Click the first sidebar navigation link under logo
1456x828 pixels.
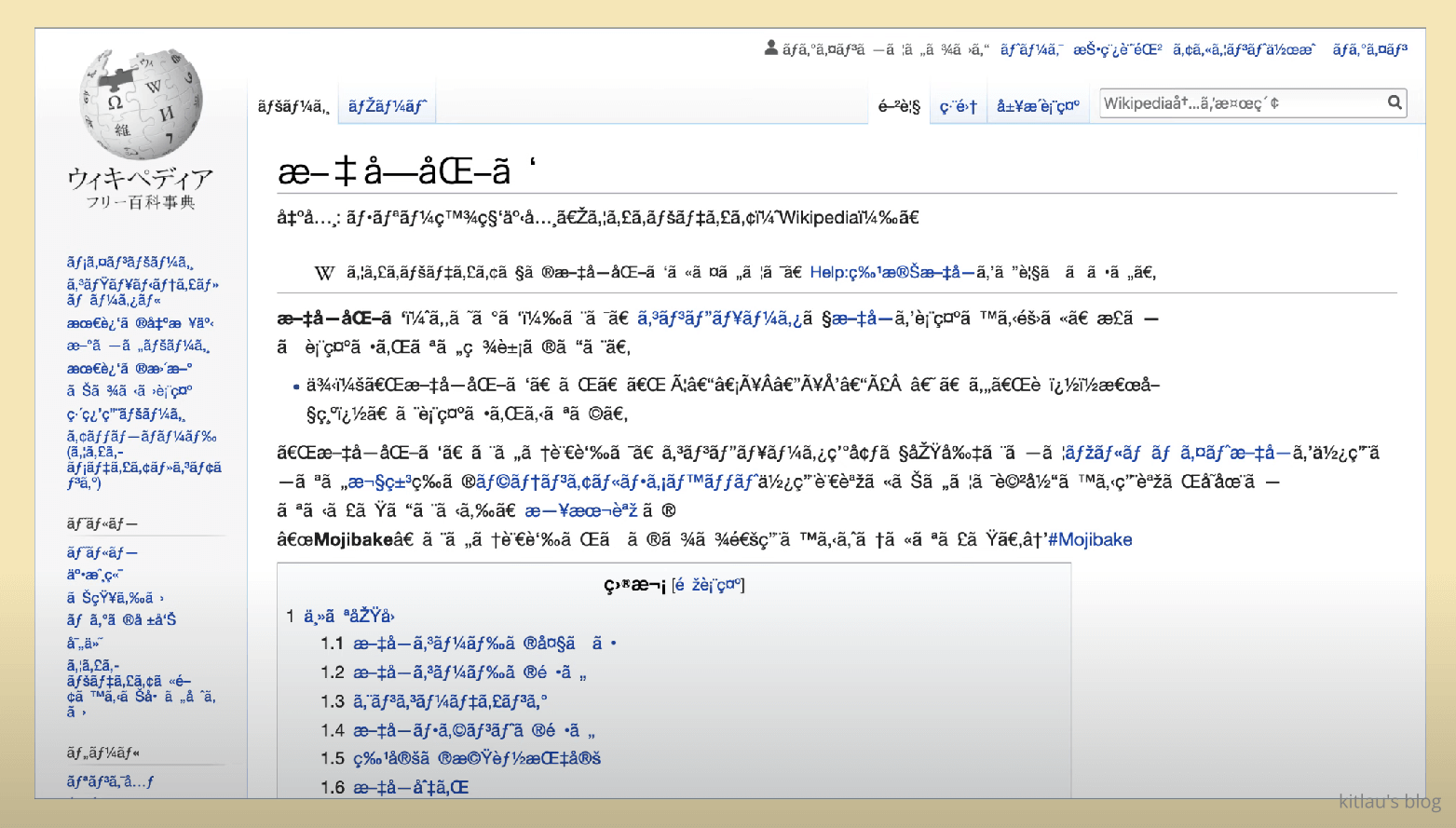[129, 263]
